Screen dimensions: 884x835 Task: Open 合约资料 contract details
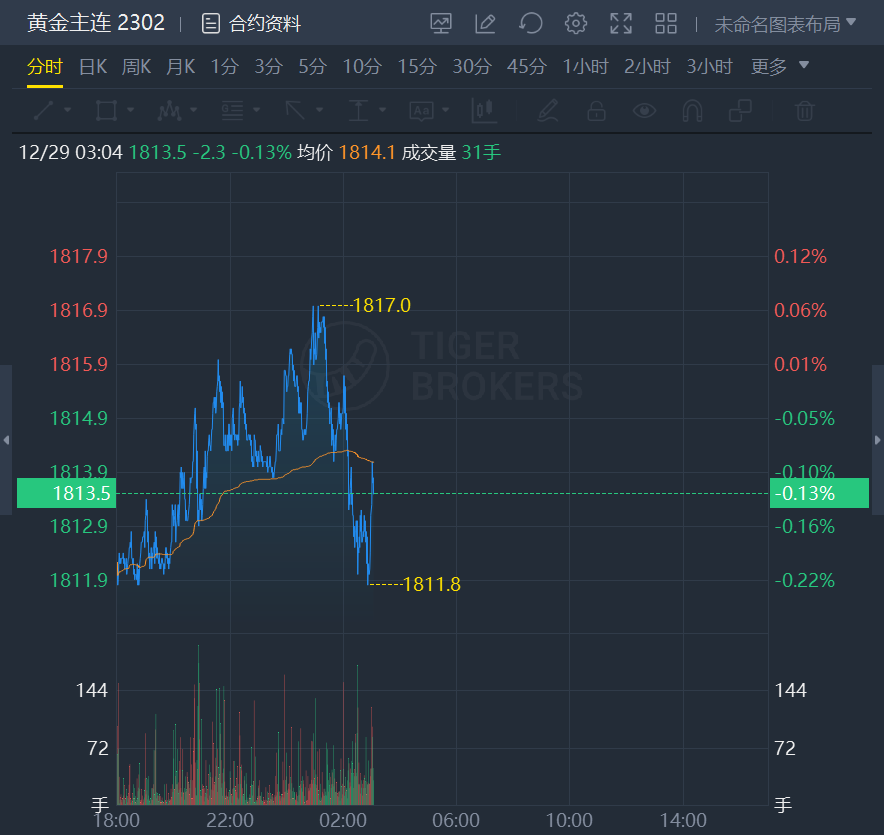251,23
